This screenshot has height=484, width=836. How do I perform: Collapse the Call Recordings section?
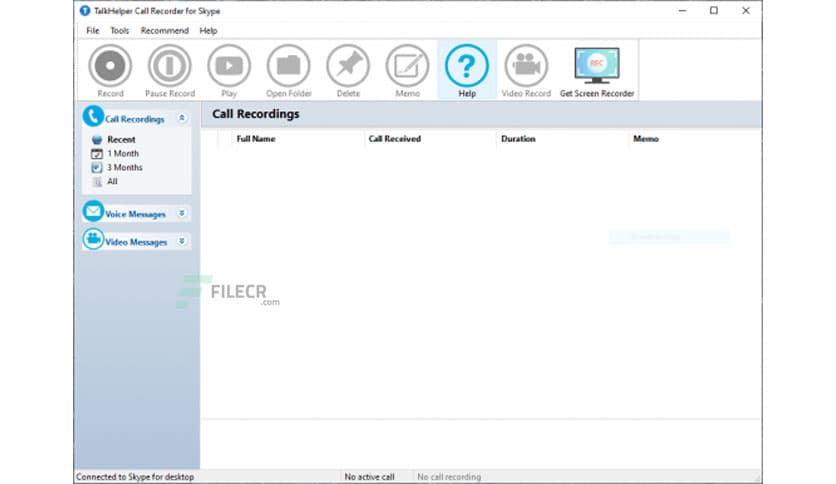pyautogui.click(x=182, y=118)
